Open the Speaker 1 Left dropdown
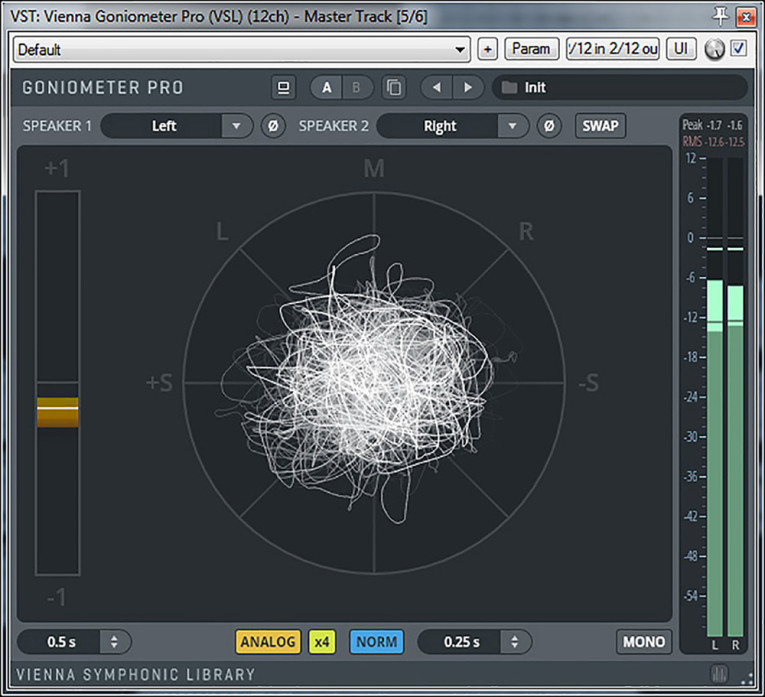Screen dimensions: 765x697 (x=177, y=126)
